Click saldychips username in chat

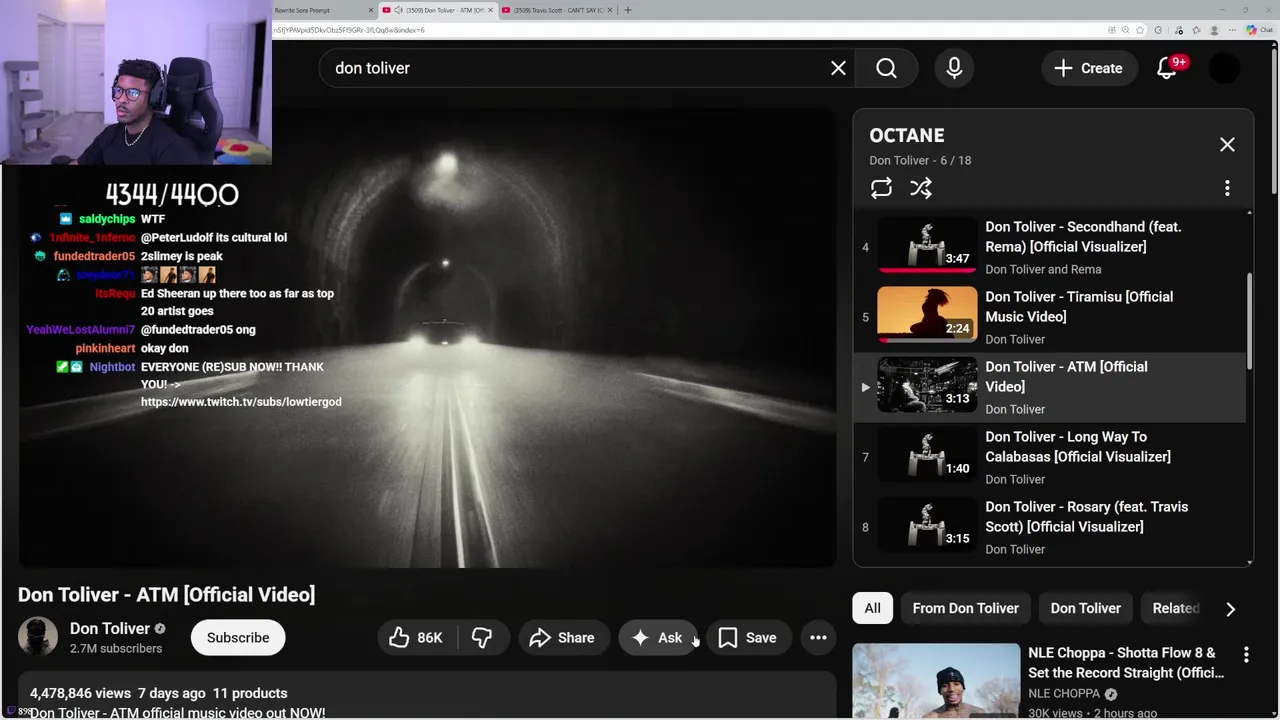coord(107,219)
